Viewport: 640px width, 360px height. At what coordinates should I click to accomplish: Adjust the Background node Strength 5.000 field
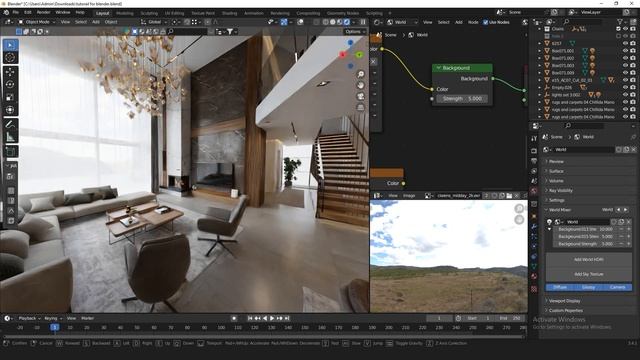(462, 99)
